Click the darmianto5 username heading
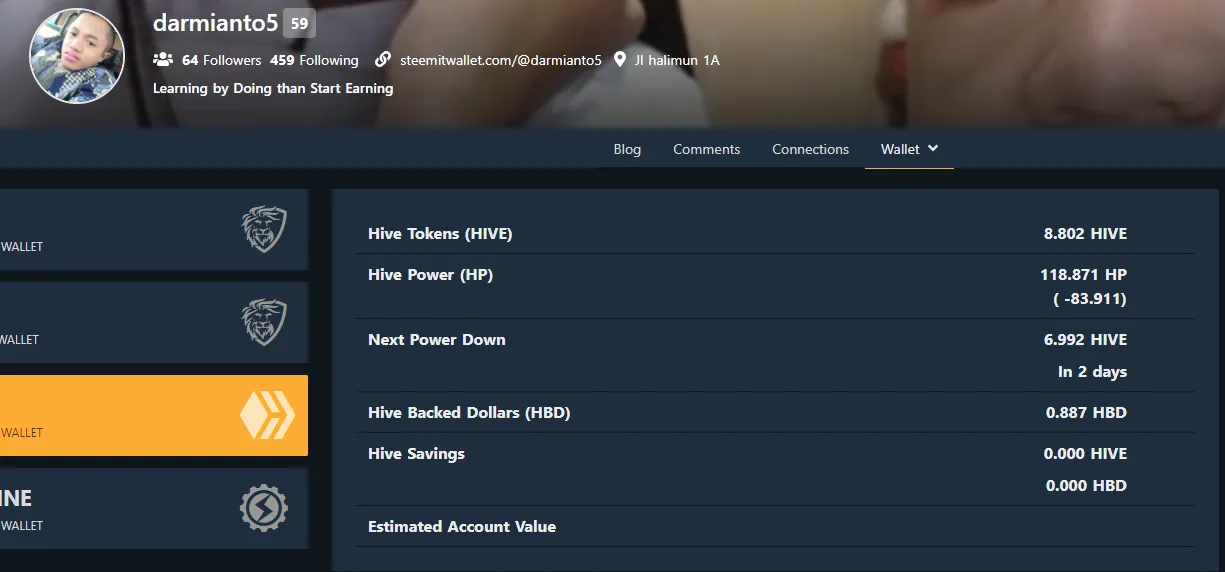The image size is (1225, 572). coord(215,23)
